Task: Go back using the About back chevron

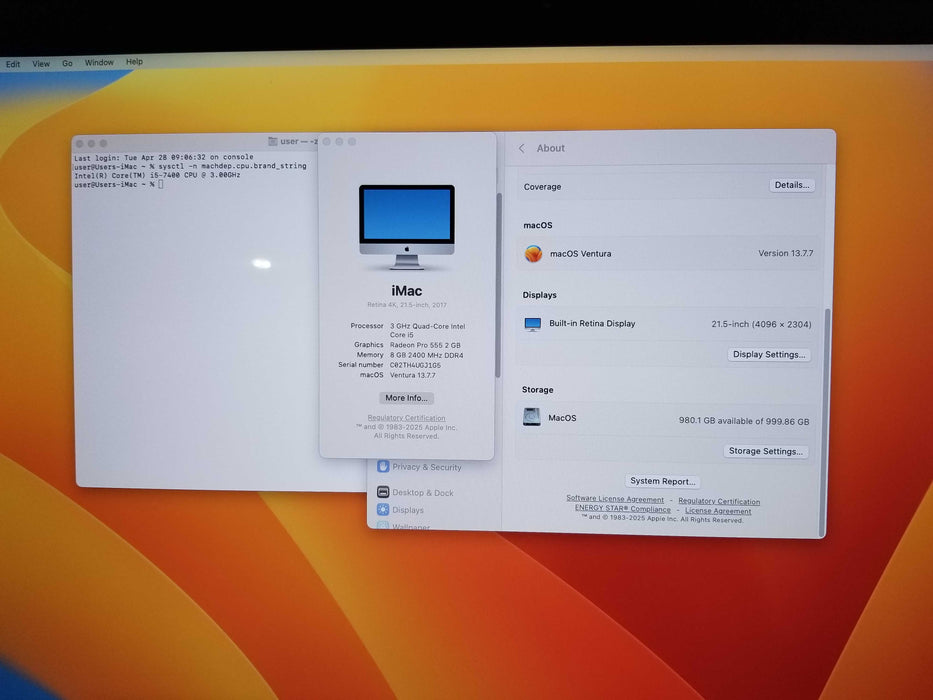Action: coord(522,149)
